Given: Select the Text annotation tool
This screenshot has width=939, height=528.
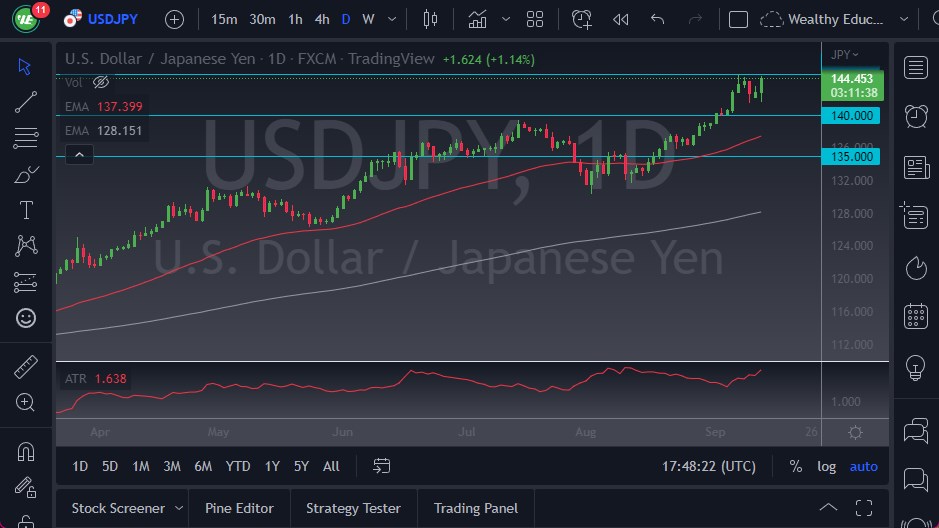Looking at the screenshot, I should point(26,210).
